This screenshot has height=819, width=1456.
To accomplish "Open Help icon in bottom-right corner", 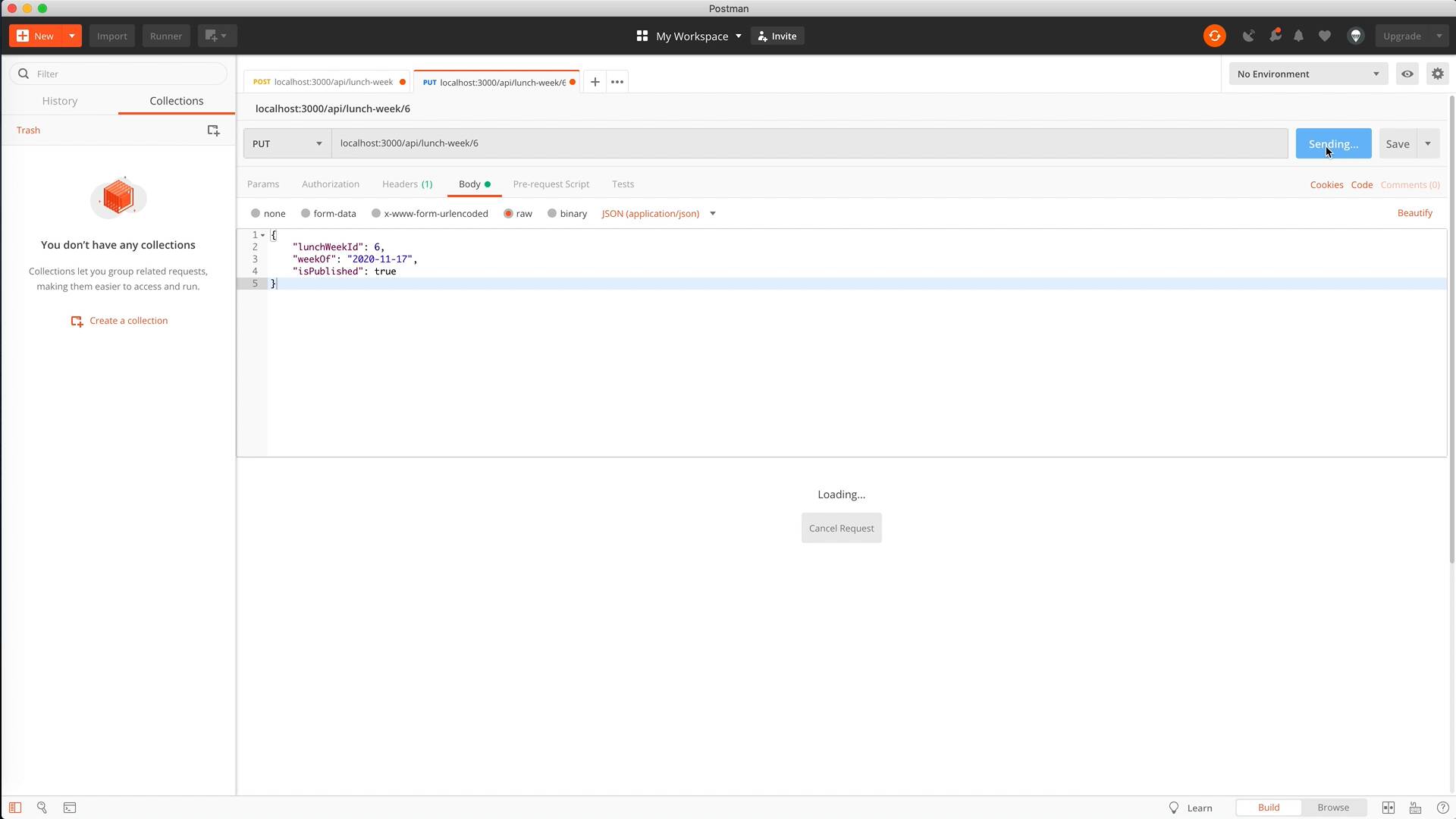I will point(1443,808).
